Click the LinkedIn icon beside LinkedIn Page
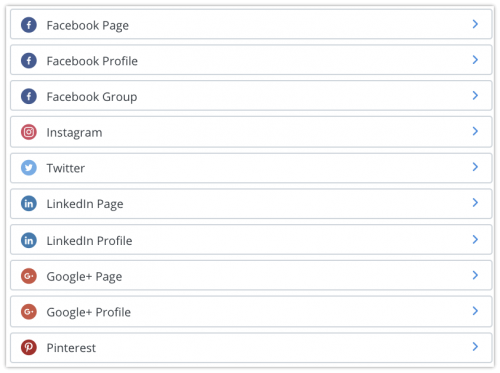 [29, 203]
